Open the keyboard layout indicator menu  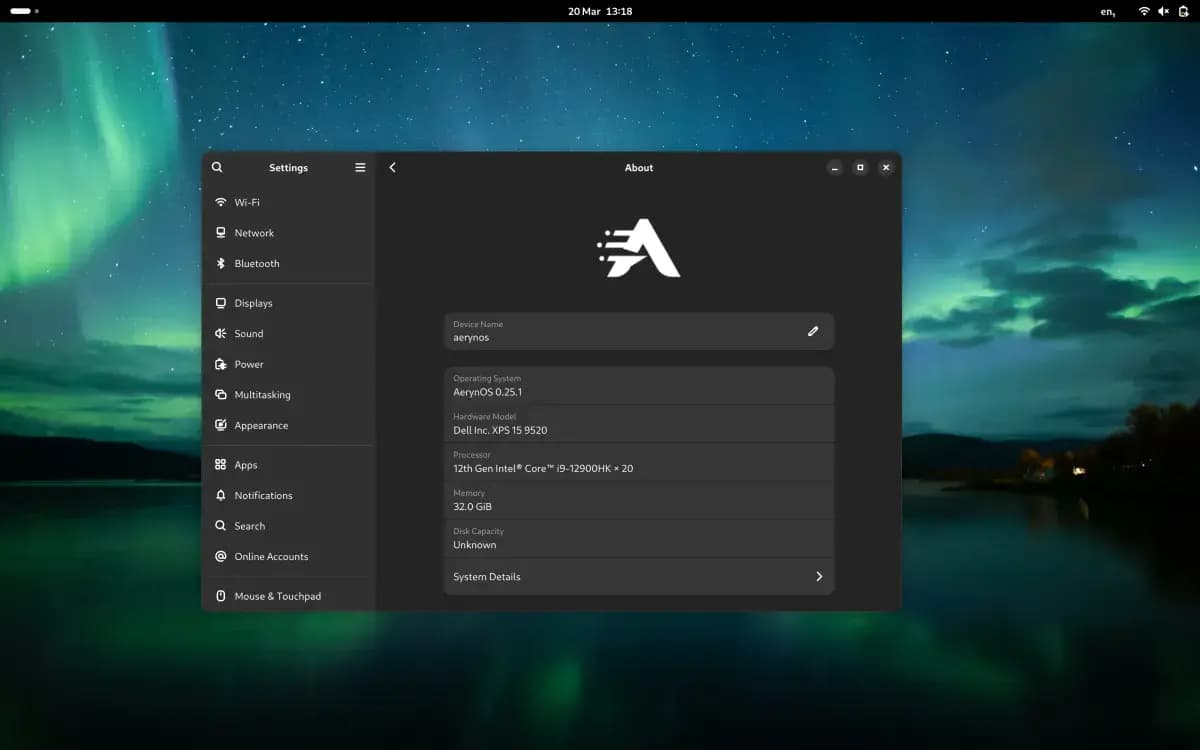click(1106, 11)
